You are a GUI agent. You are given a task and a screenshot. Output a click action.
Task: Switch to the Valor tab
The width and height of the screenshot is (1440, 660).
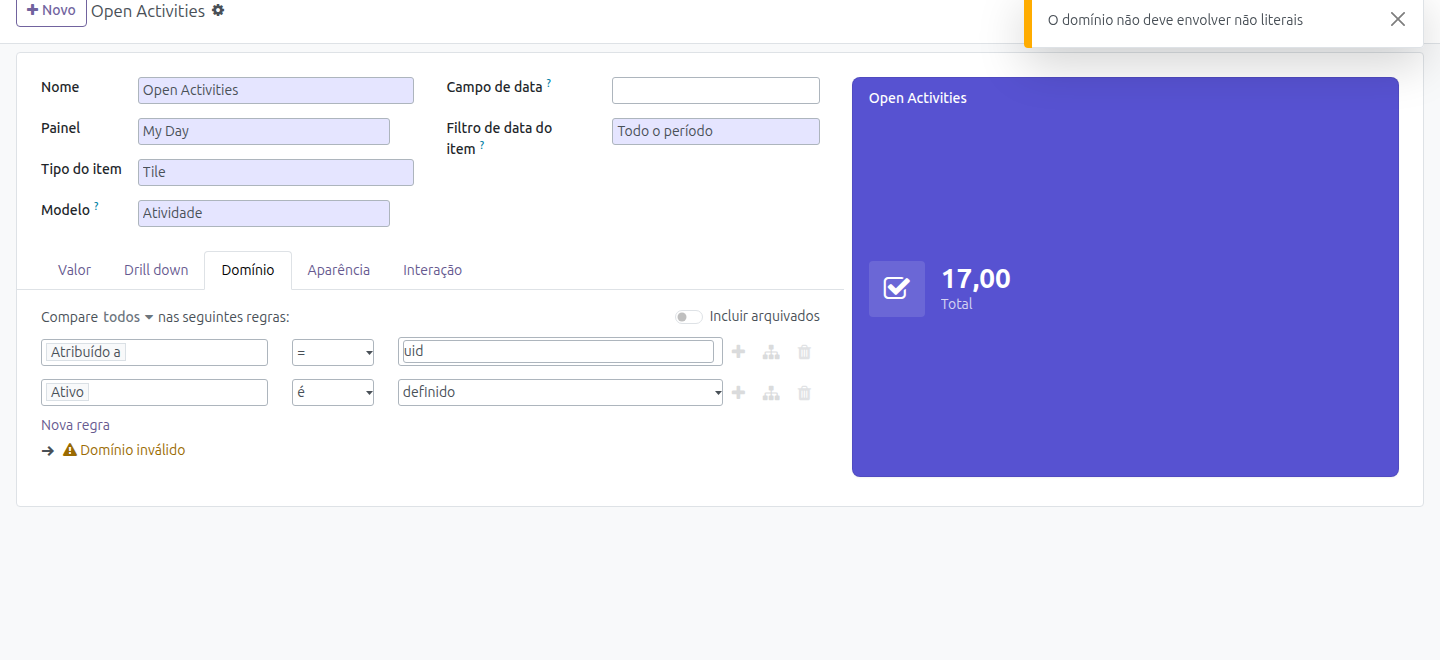(x=74, y=270)
